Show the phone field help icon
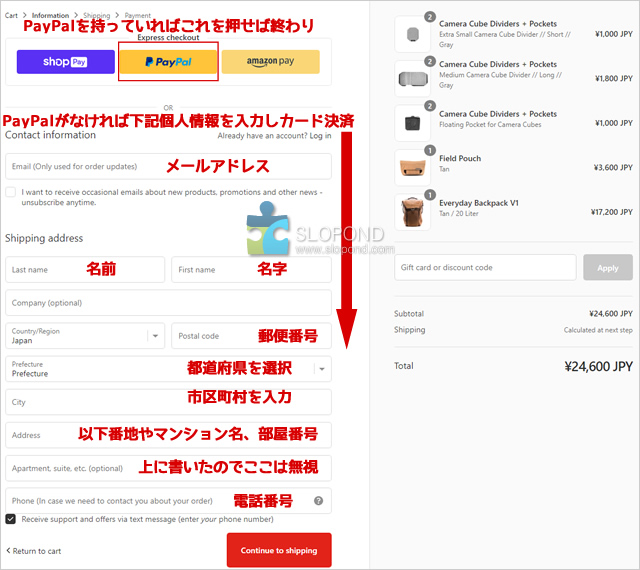 click(x=319, y=501)
